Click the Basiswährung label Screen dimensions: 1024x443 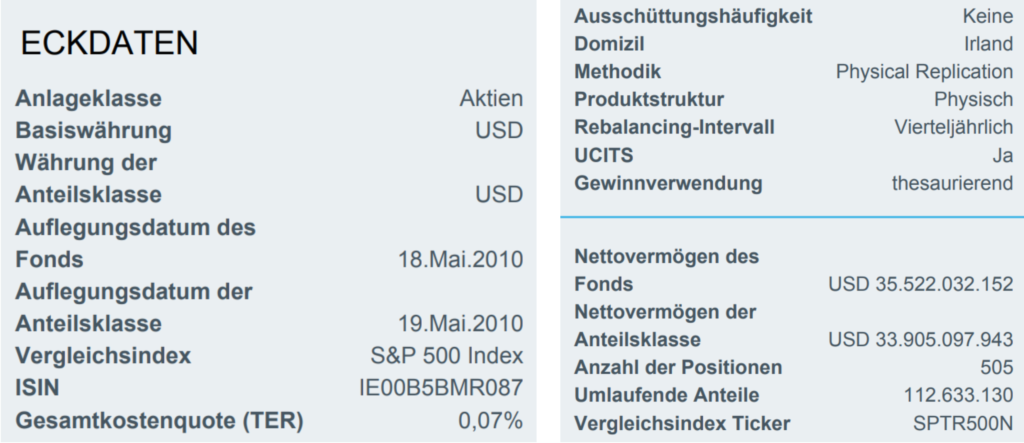pyautogui.click(x=93, y=131)
